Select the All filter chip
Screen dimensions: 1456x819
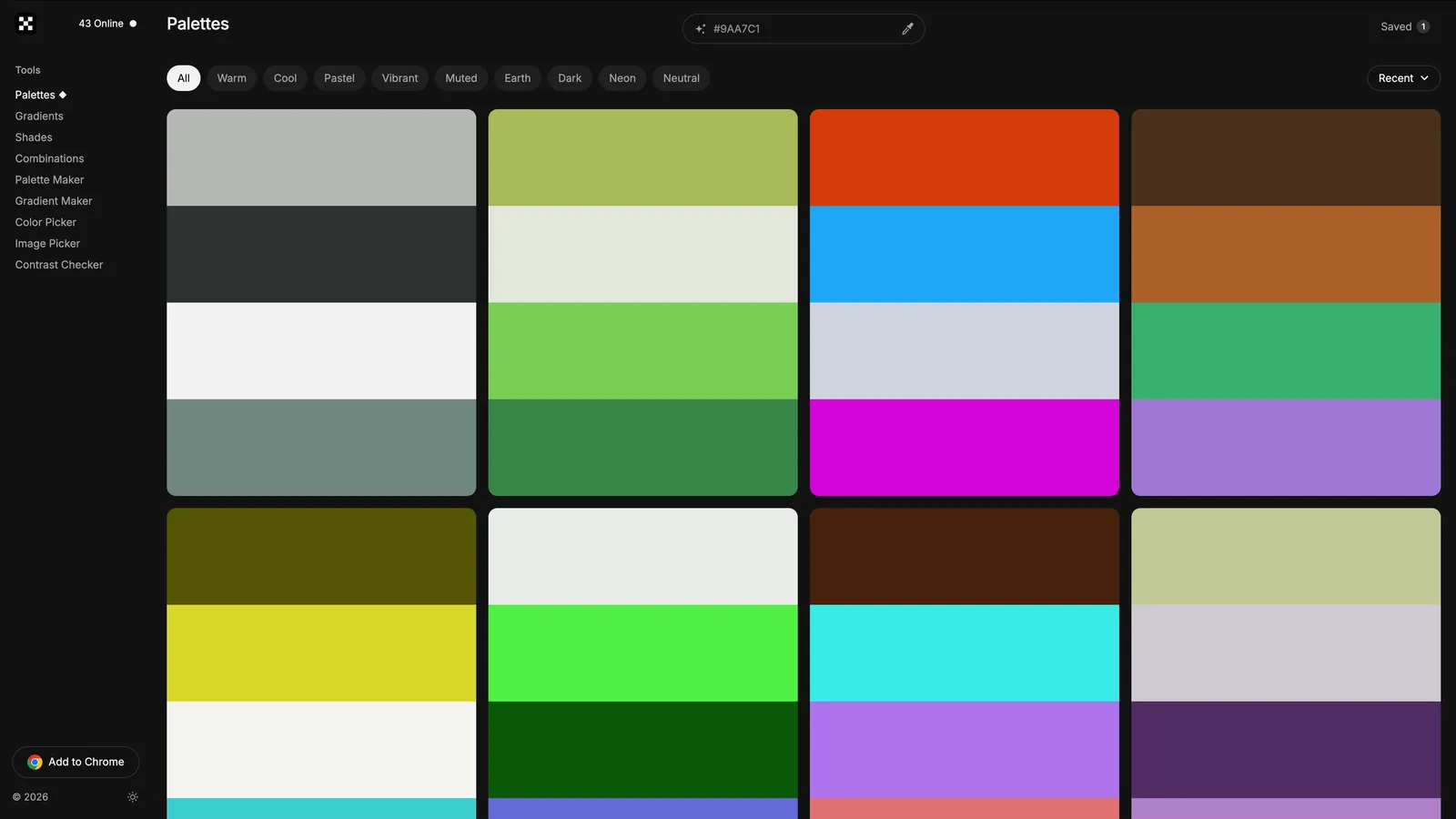point(184,78)
